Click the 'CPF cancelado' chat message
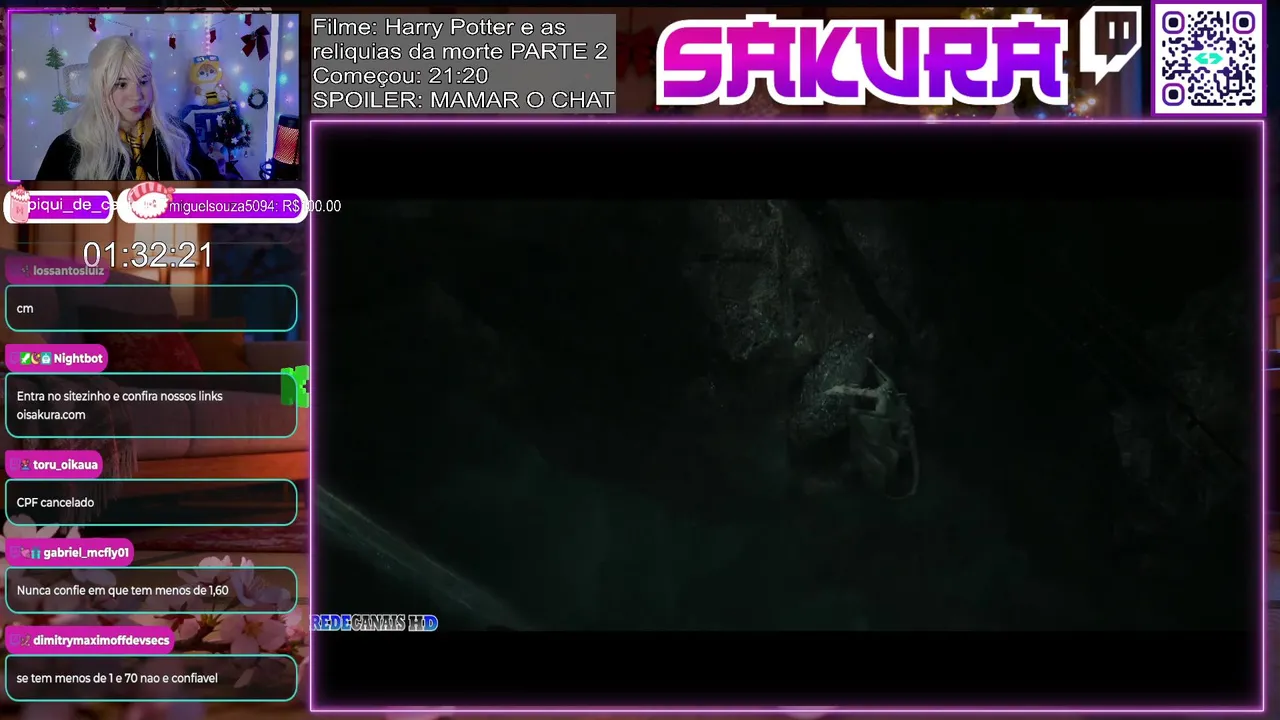Image resolution: width=1280 pixels, height=720 pixels. 151,502
